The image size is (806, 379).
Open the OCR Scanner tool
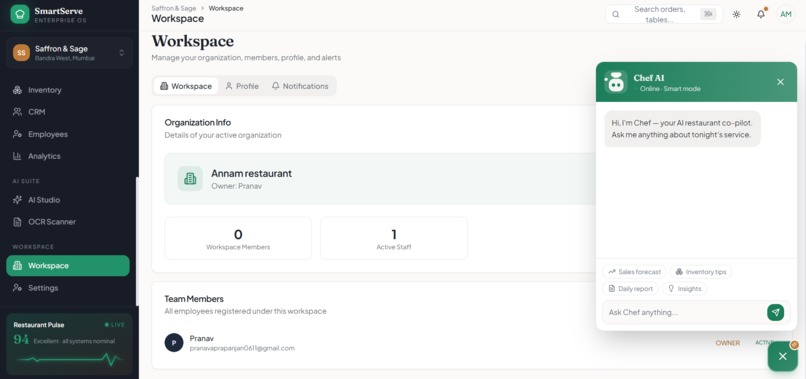tap(68, 222)
